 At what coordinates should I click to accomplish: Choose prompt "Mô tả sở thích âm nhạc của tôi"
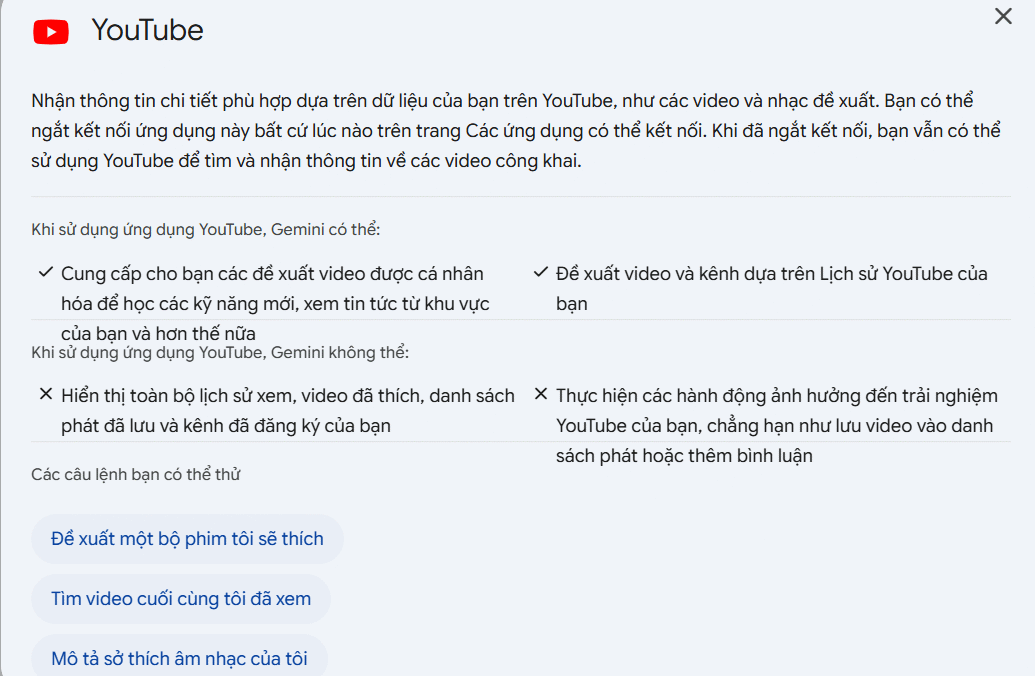point(180,658)
